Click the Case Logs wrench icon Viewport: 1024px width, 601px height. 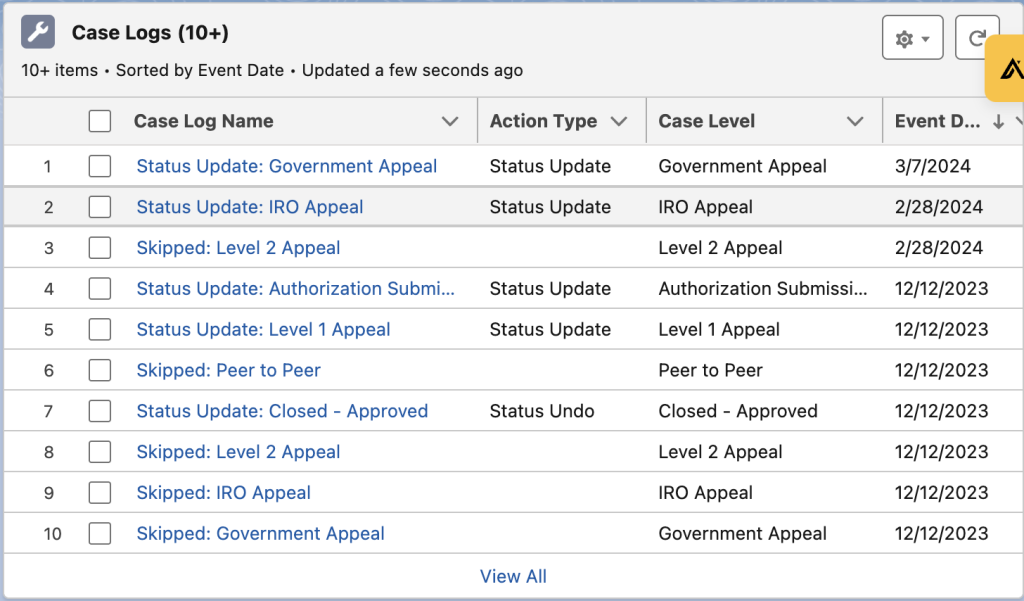(38, 33)
